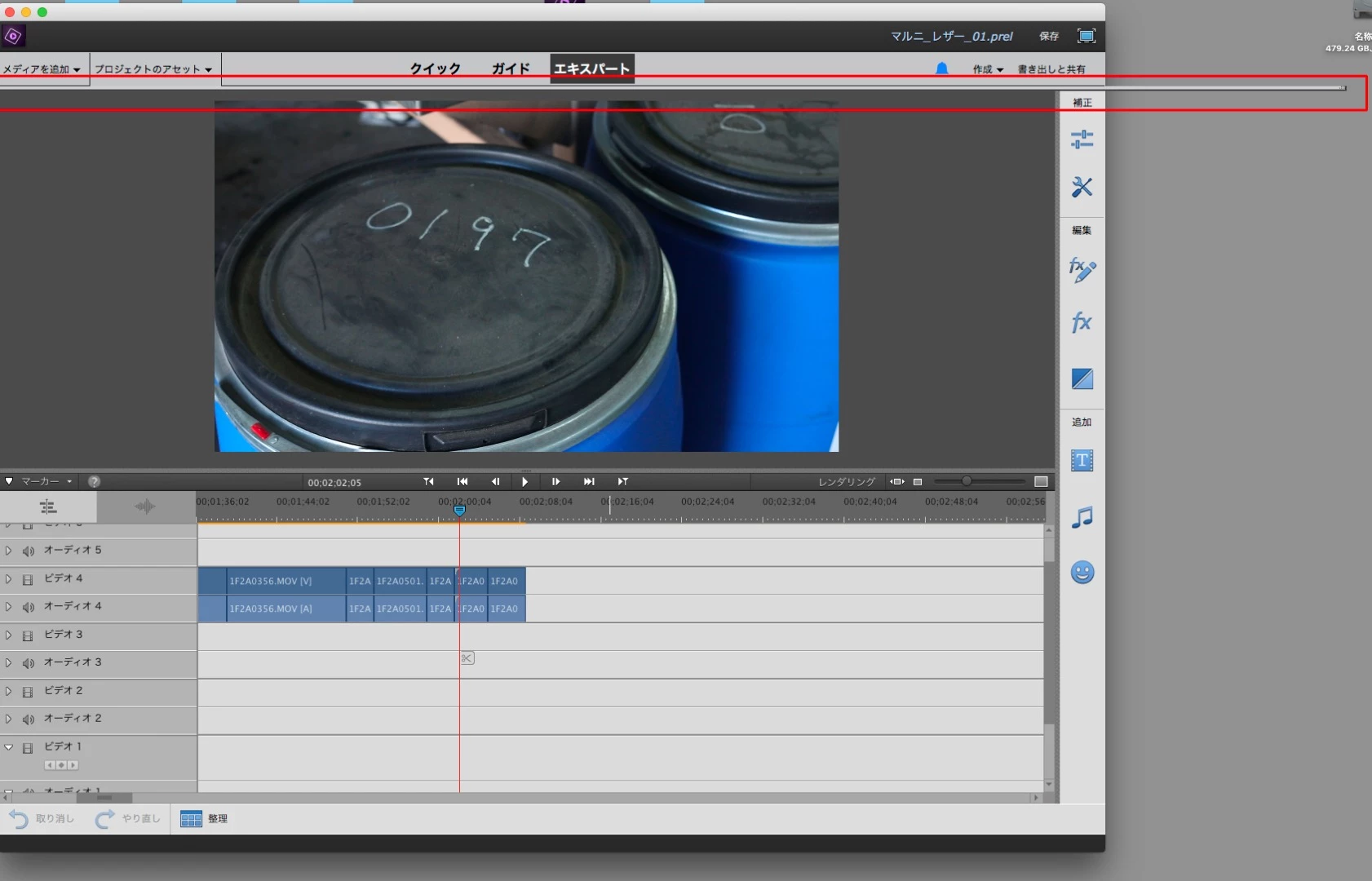Step forward one frame
The image size is (1372, 881).
[x=555, y=482]
